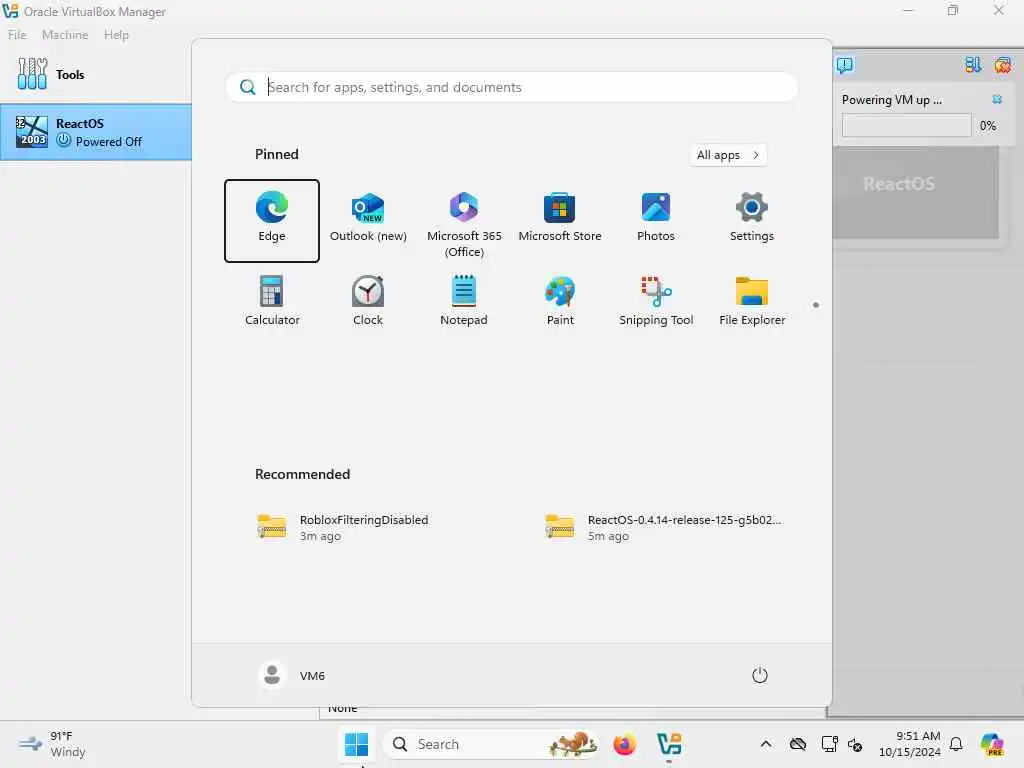Viewport: 1024px width, 768px height.
Task: Click the Powering VM up progress bar
Action: (906, 125)
